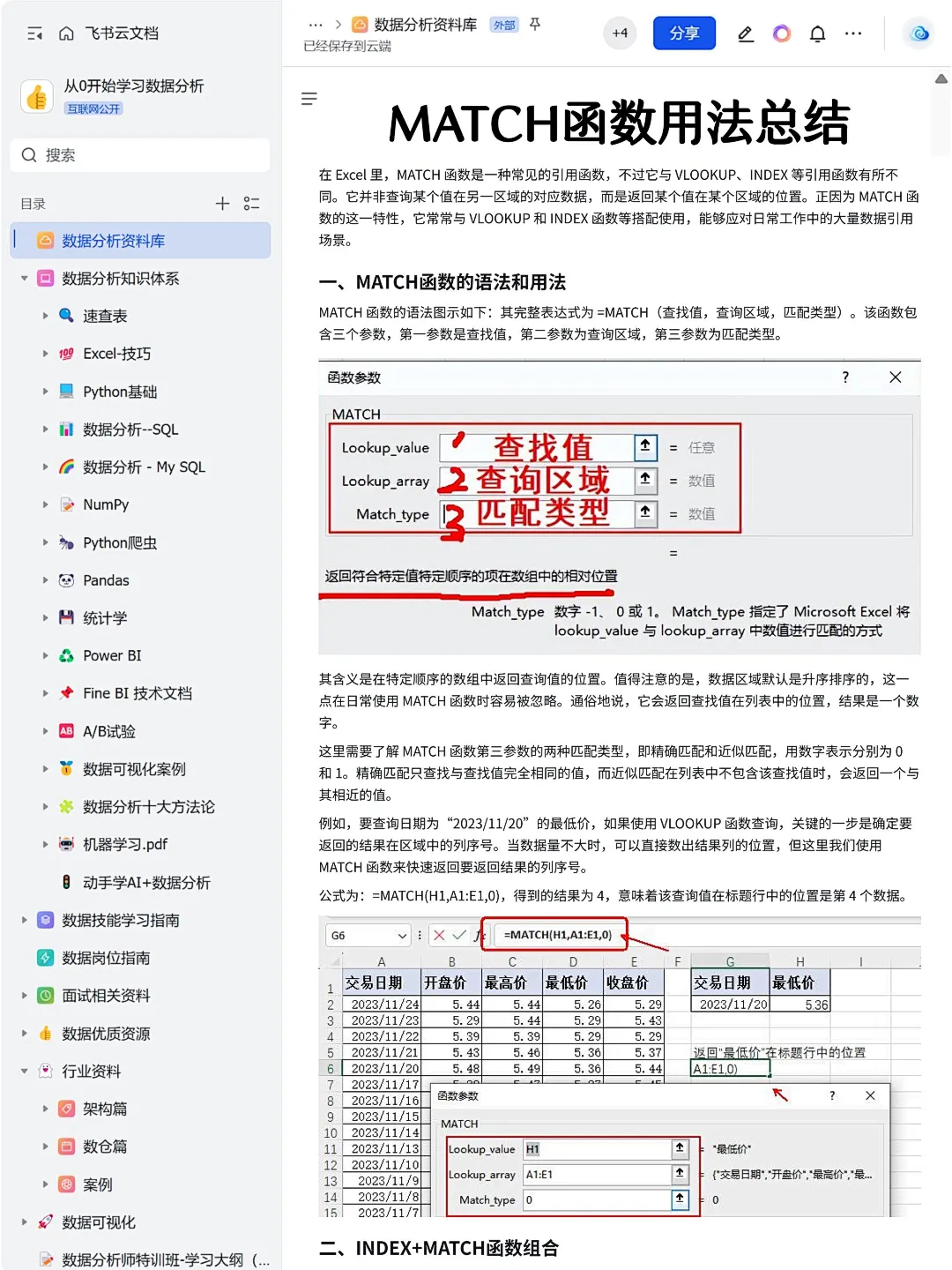Open 数据分析十大方法论 page
Screen dimensions: 952x1270
(149, 807)
